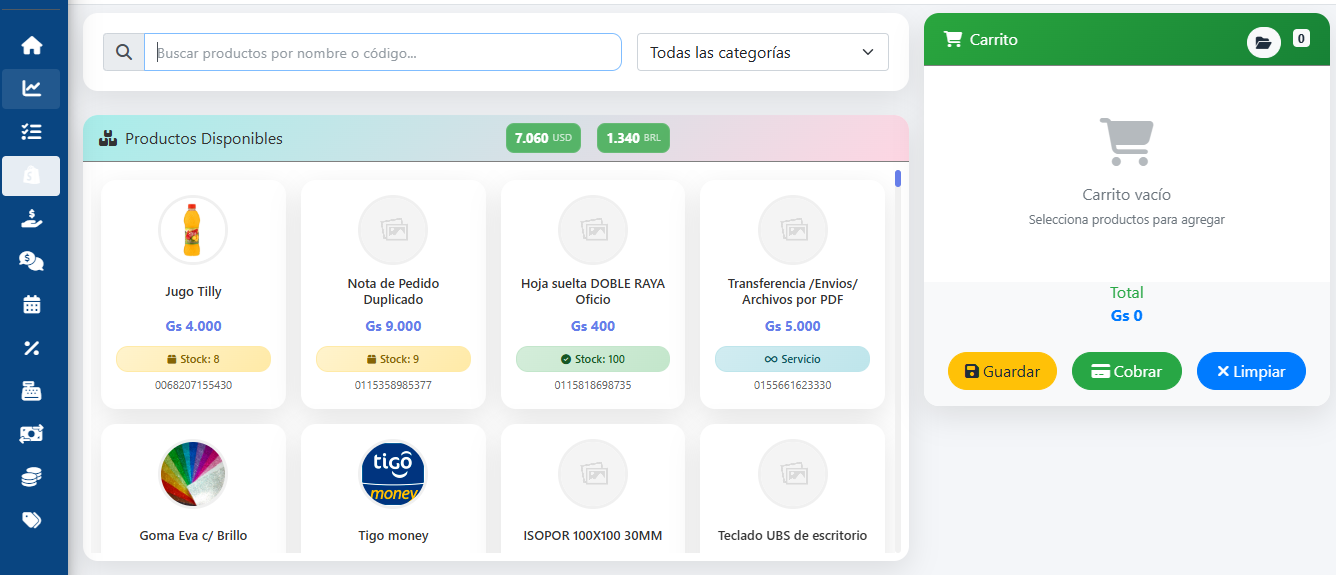The width and height of the screenshot is (1336, 575).
Task: Open the coins stack sidebar icon
Action: 32,477
